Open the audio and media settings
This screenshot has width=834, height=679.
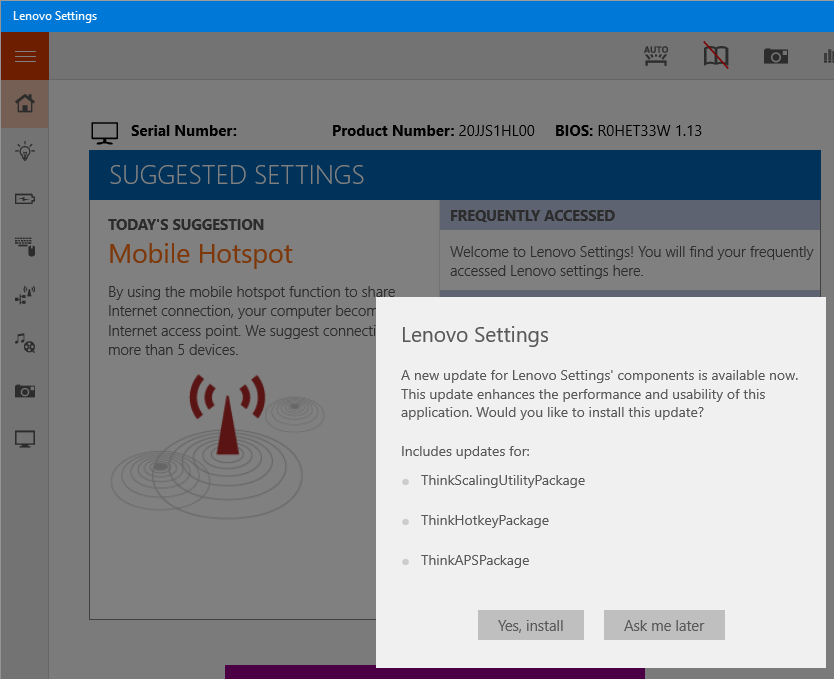coord(25,343)
